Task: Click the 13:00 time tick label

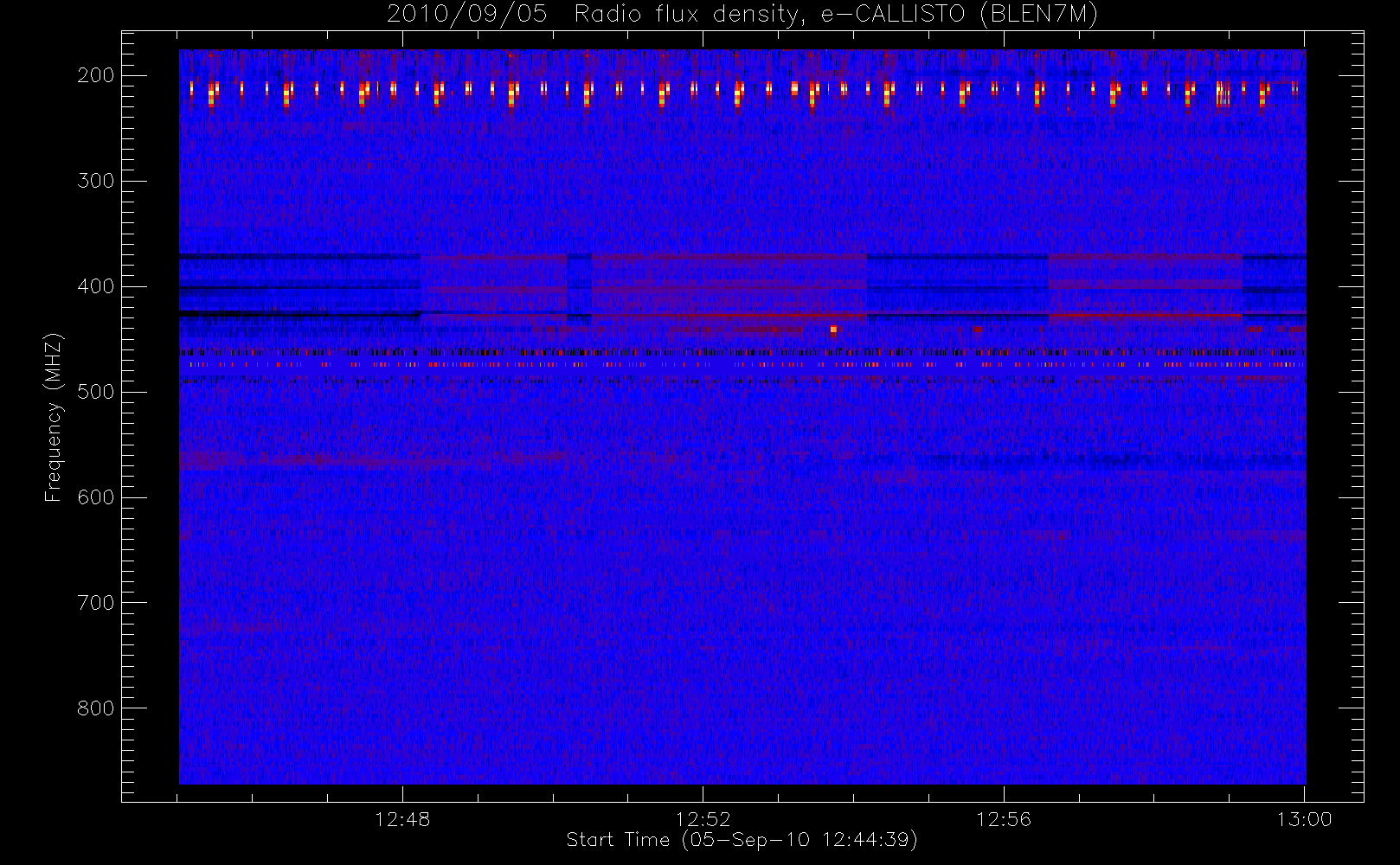Action: point(1304,819)
